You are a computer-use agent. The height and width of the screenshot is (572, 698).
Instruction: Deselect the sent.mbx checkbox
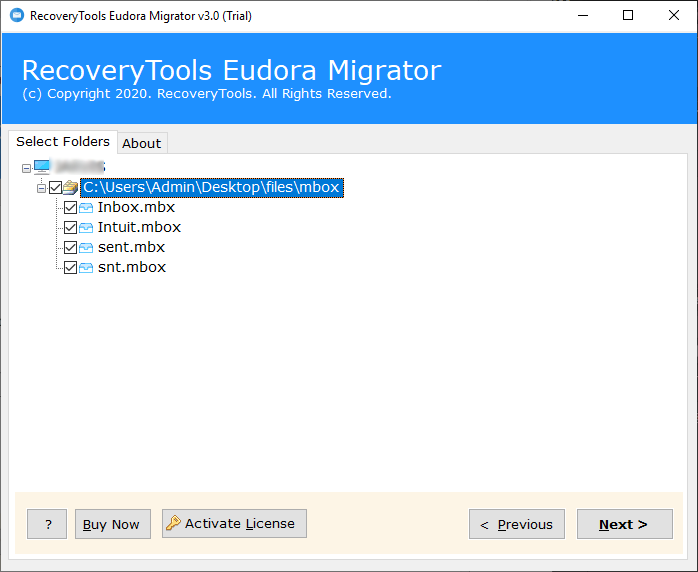click(x=70, y=247)
